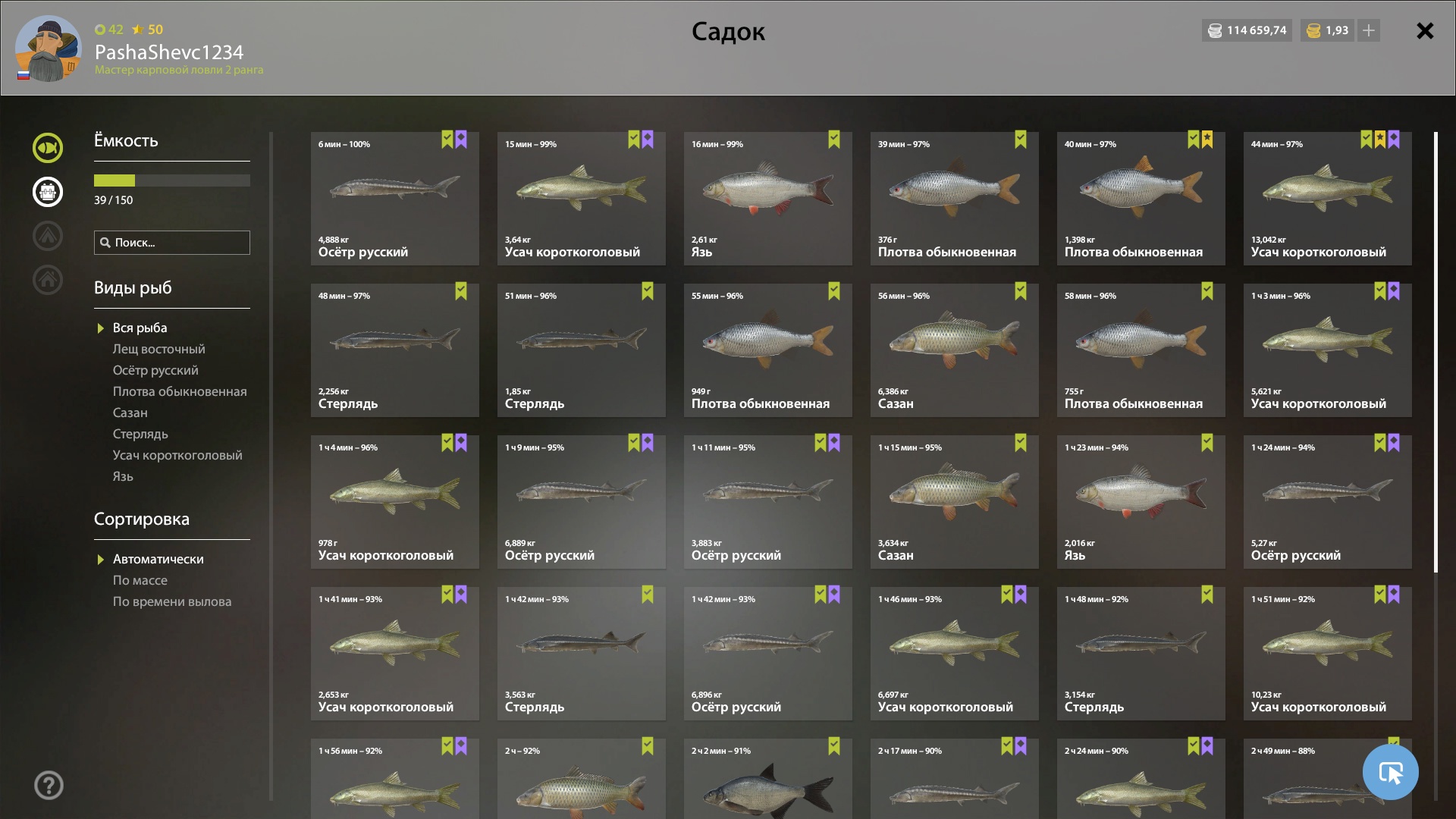This screenshot has height=819, width=1456.
Task: Select Вся рыба filter
Action: [x=140, y=328]
